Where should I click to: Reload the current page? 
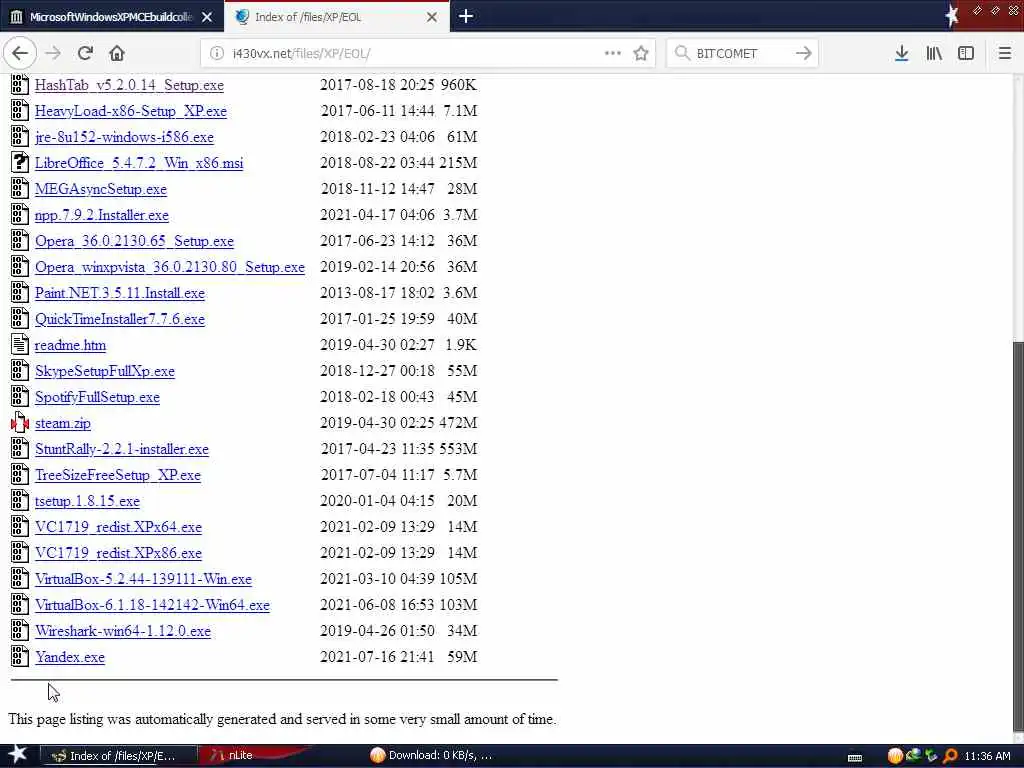click(85, 54)
